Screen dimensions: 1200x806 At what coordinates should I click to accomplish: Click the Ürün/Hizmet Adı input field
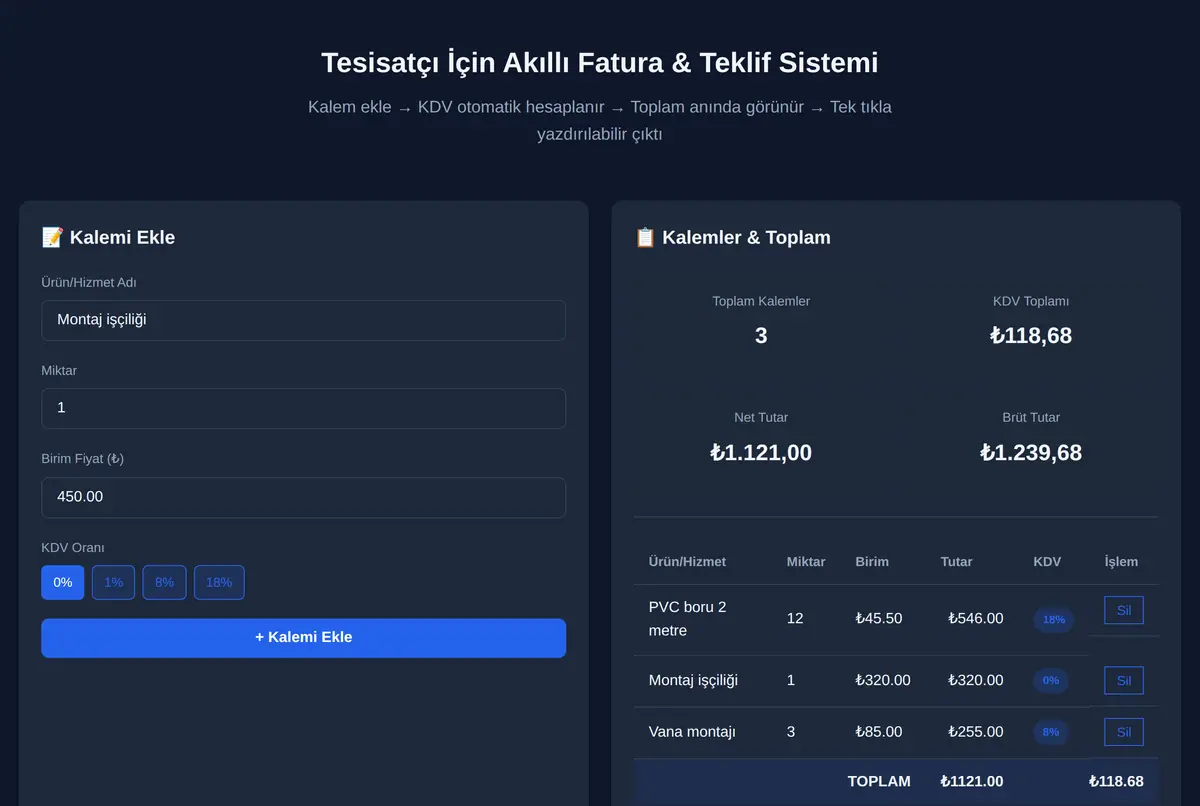click(x=303, y=320)
